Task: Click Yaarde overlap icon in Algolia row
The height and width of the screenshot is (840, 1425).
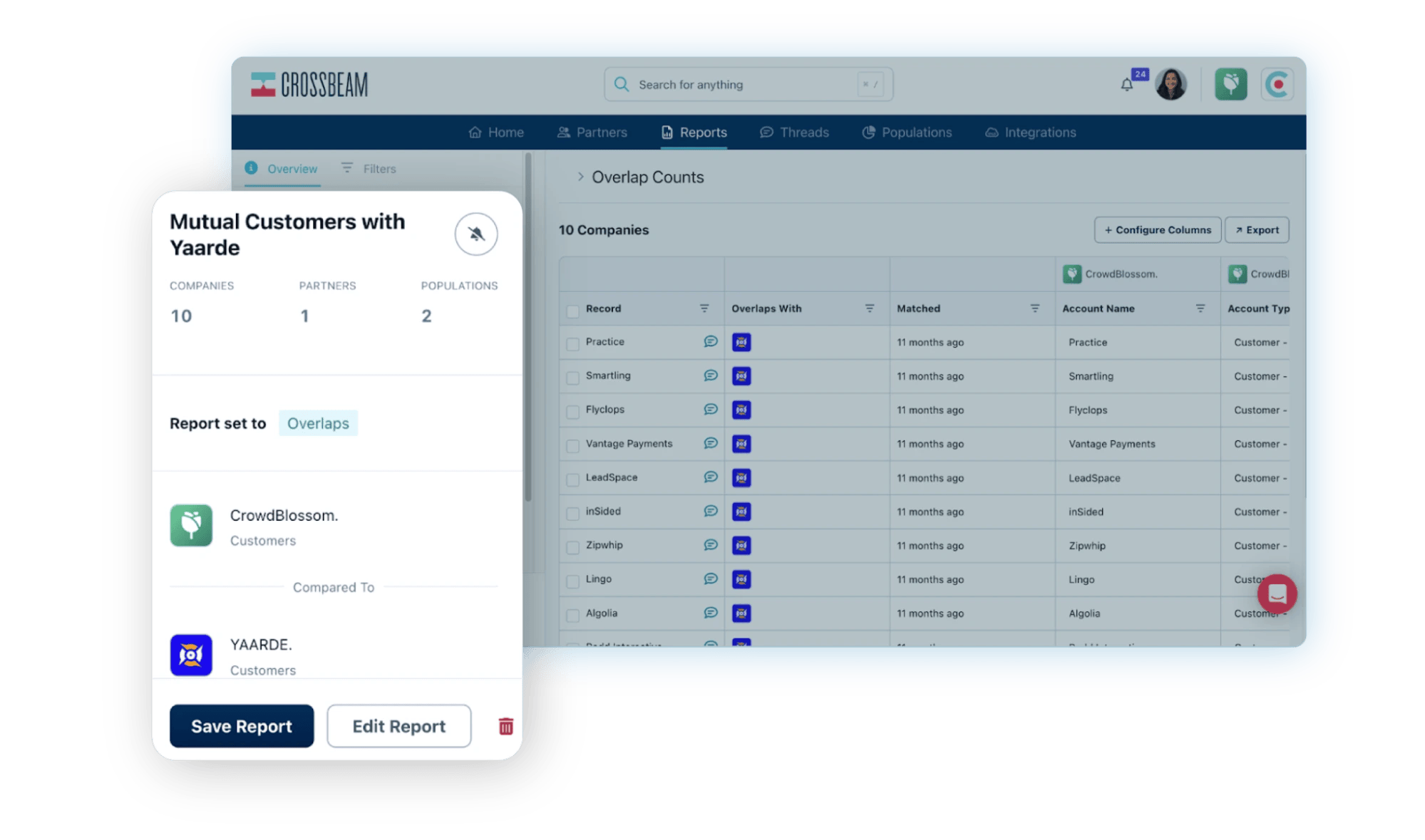Action: [x=741, y=613]
